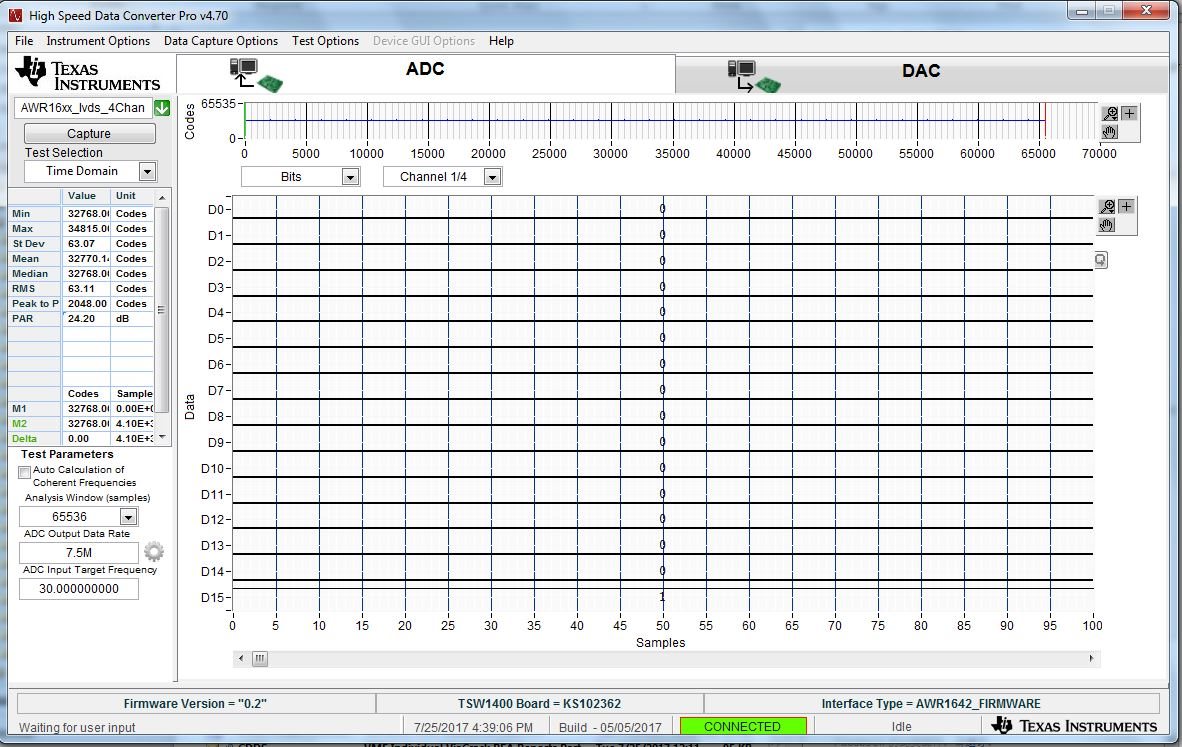1182x747 pixels.
Task: Switch to the DAC tab
Action: [x=921, y=73]
